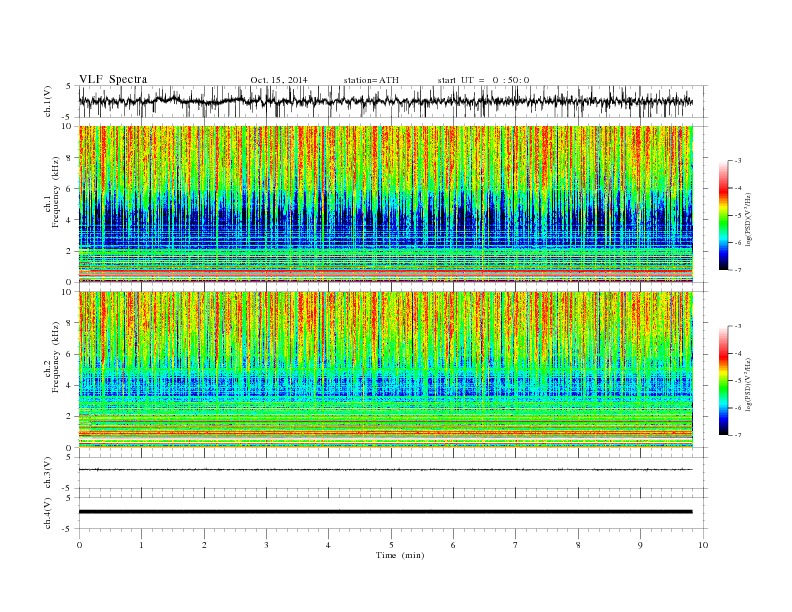
Task: Click the '10' tick on the time axis
Action: [x=703, y=545]
